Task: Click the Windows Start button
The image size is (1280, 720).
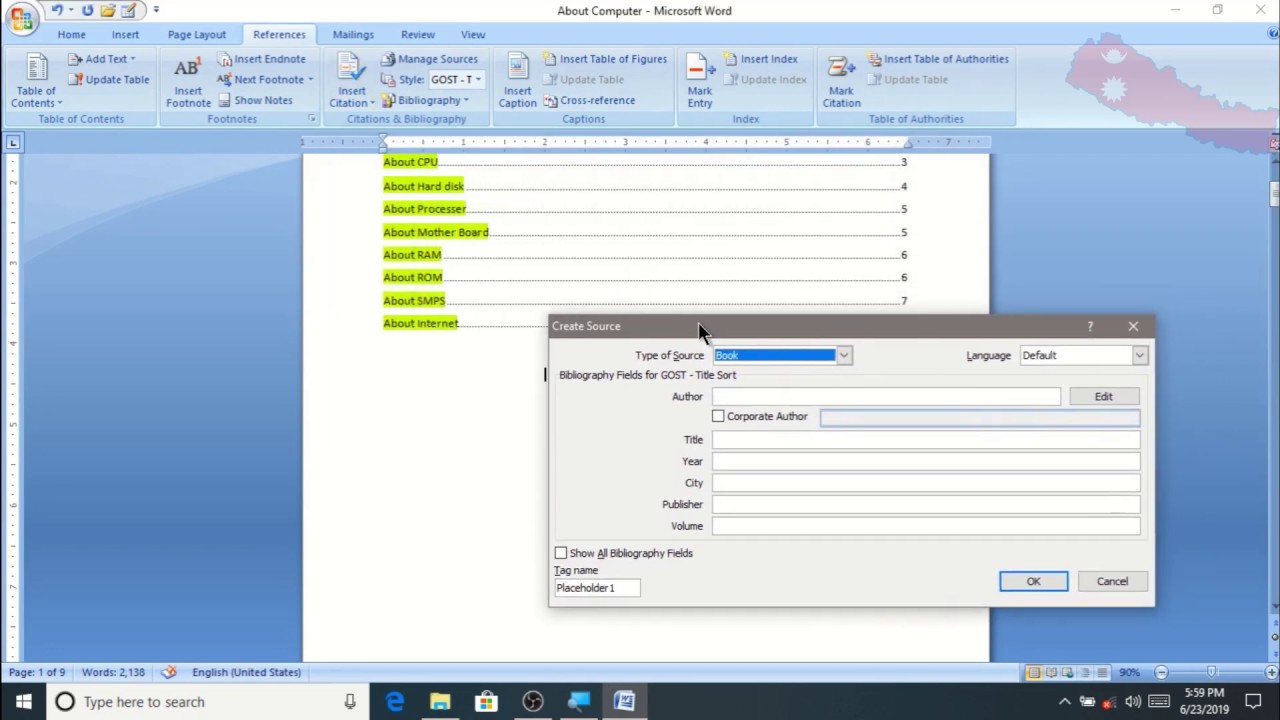Action: coord(23,702)
